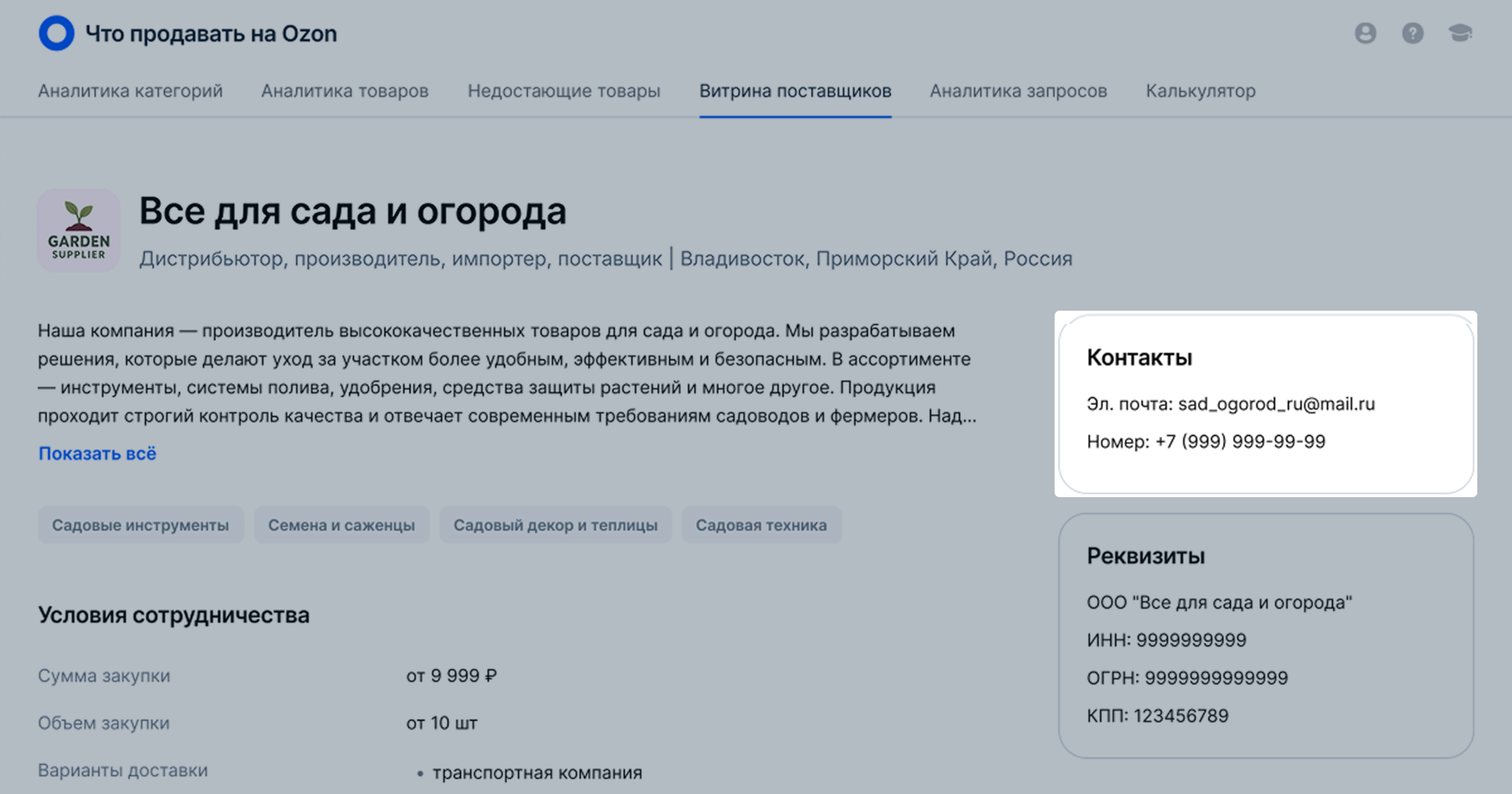Go to Аналитика запросов tab
The width and height of the screenshot is (1512, 794).
[1018, 91]
